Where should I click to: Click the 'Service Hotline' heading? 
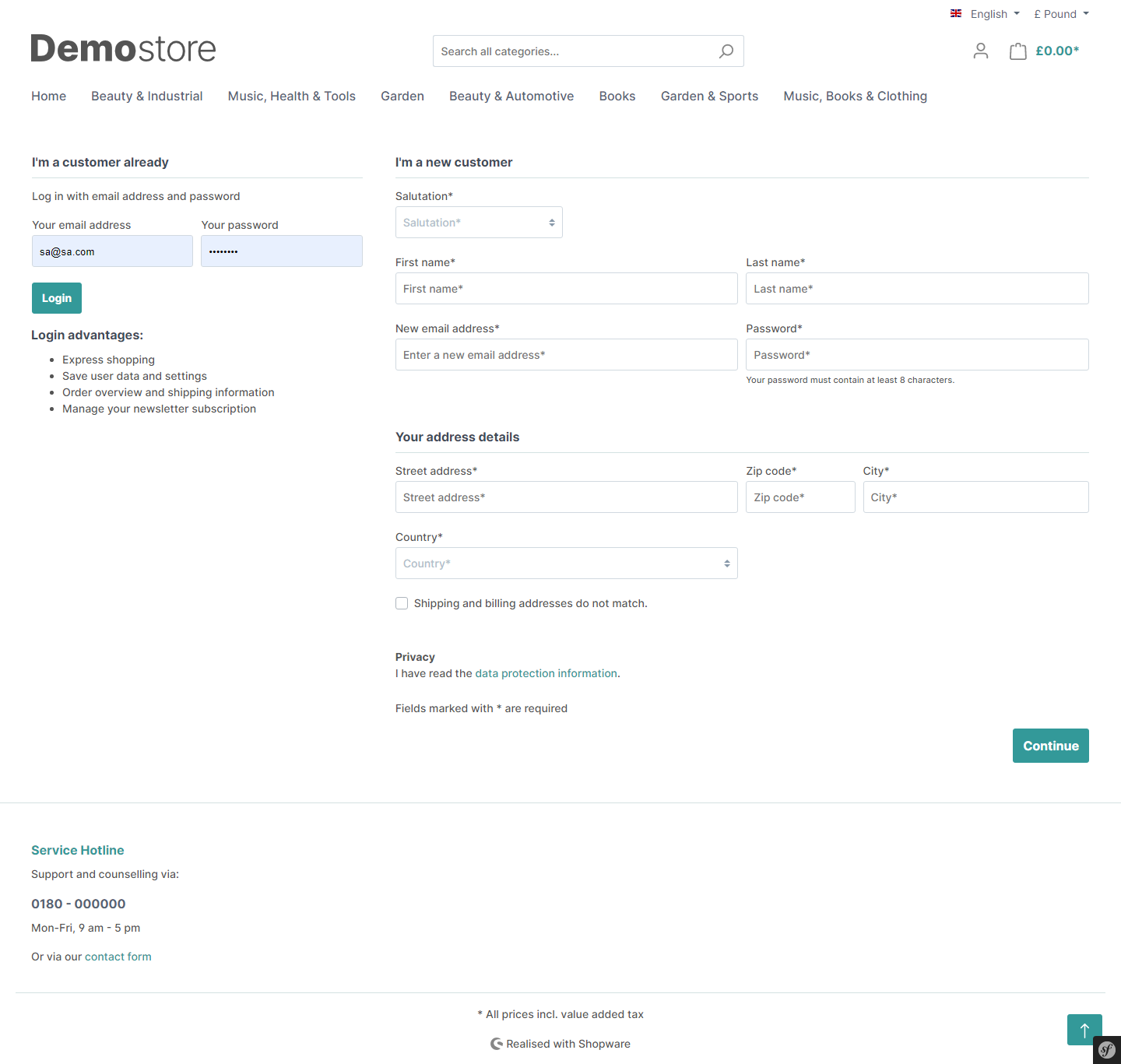pos(78,850)
